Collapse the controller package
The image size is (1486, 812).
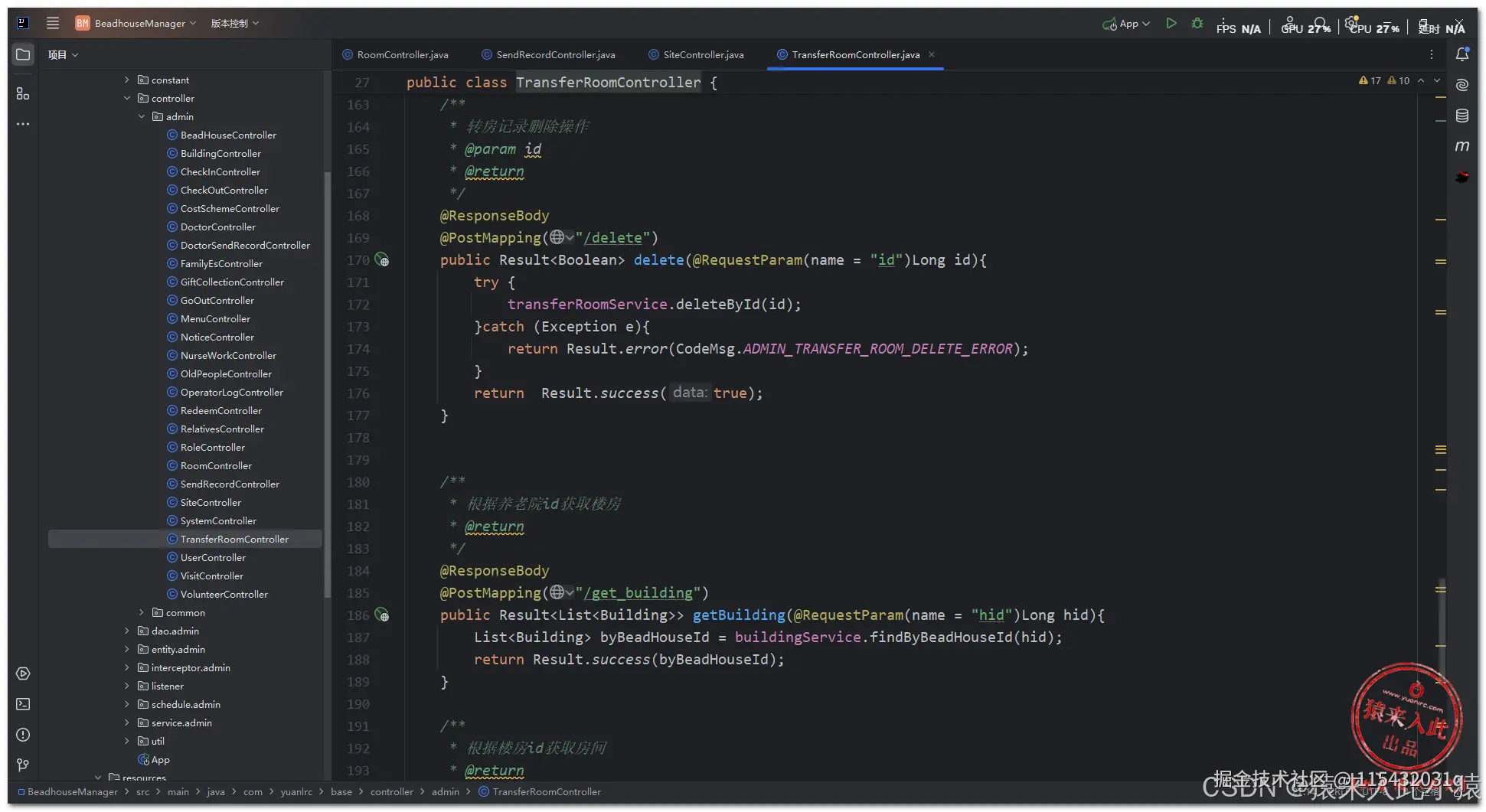pyautogui.click(x=127, y=98)
